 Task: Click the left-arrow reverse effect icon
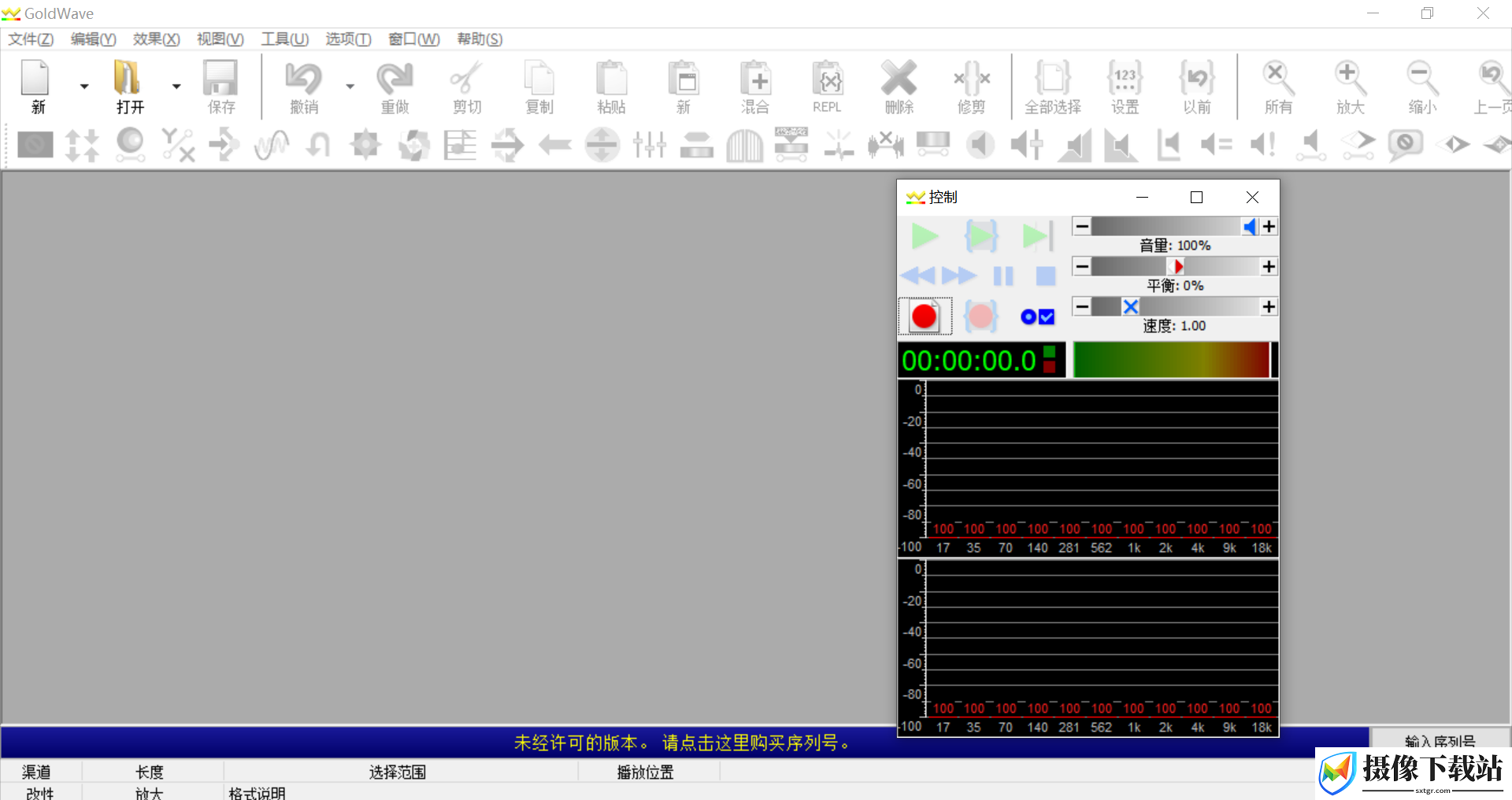[x=555, y=145]
